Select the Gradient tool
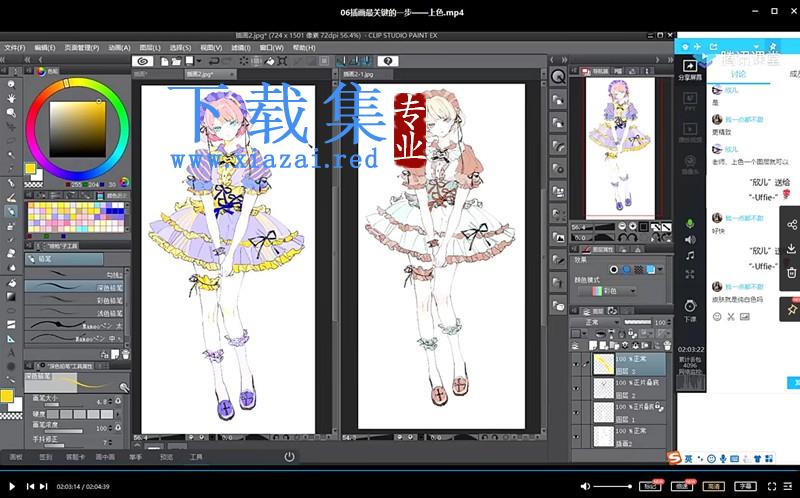Screen dimensions: 800x498 pyautogui.click(x=11, y=296)
